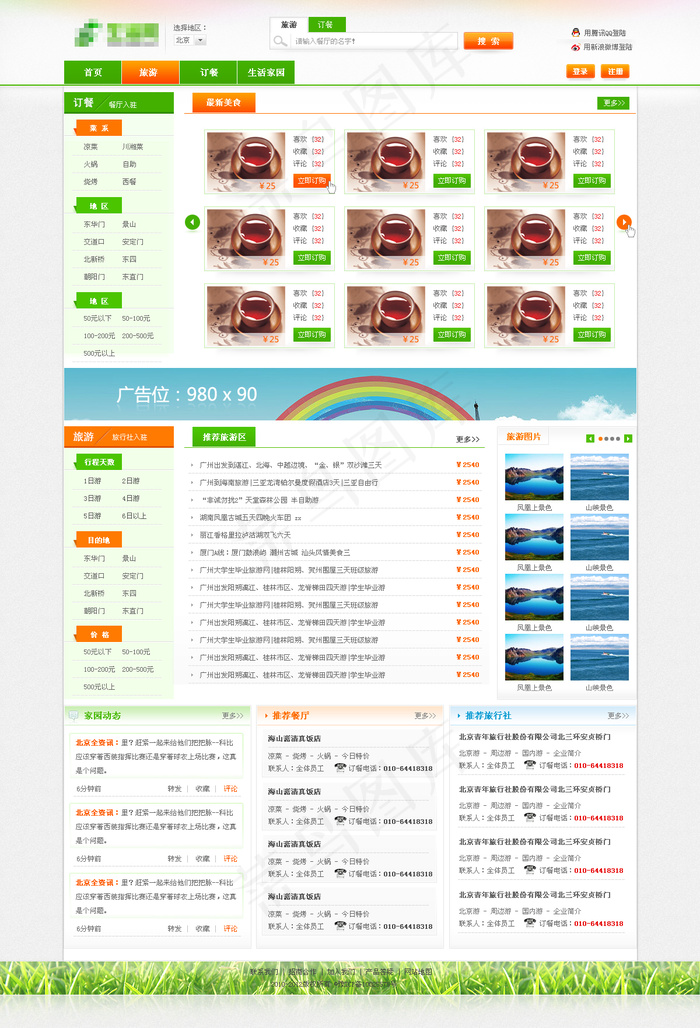
Task: Click previous arrow in 旅游图片 panel
Action: pyautogui.click(x=590, y=438)
